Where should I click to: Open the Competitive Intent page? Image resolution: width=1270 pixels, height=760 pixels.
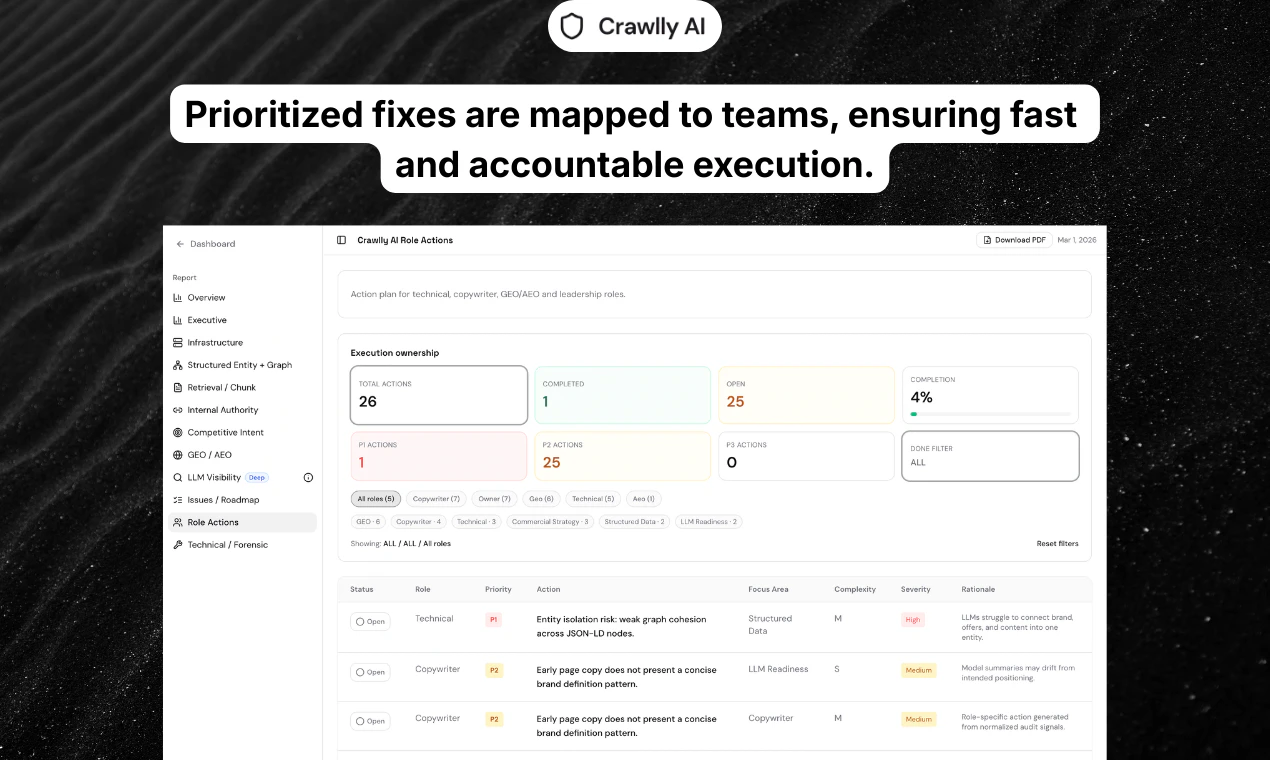[243, 433]
